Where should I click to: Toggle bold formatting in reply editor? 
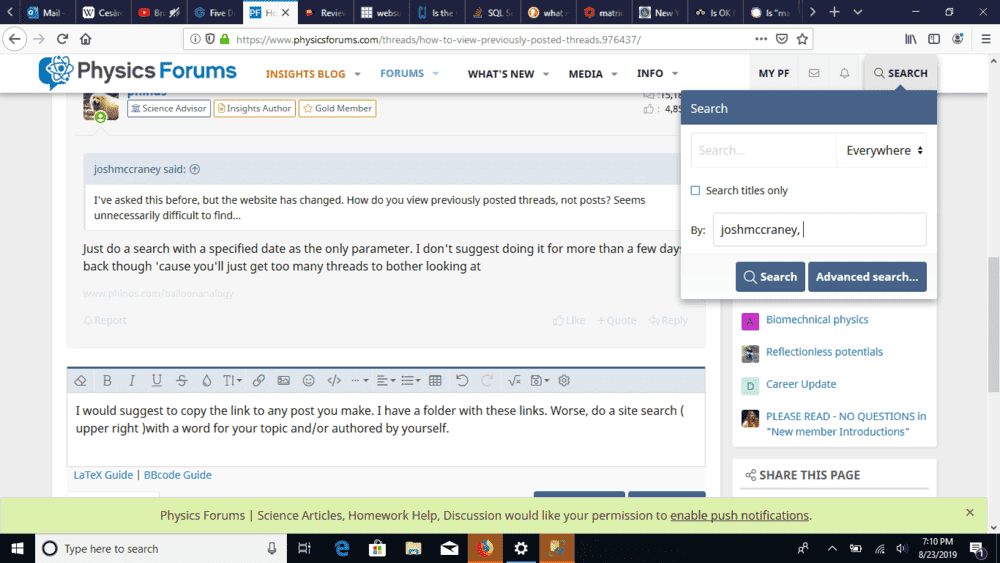point(107,381)
